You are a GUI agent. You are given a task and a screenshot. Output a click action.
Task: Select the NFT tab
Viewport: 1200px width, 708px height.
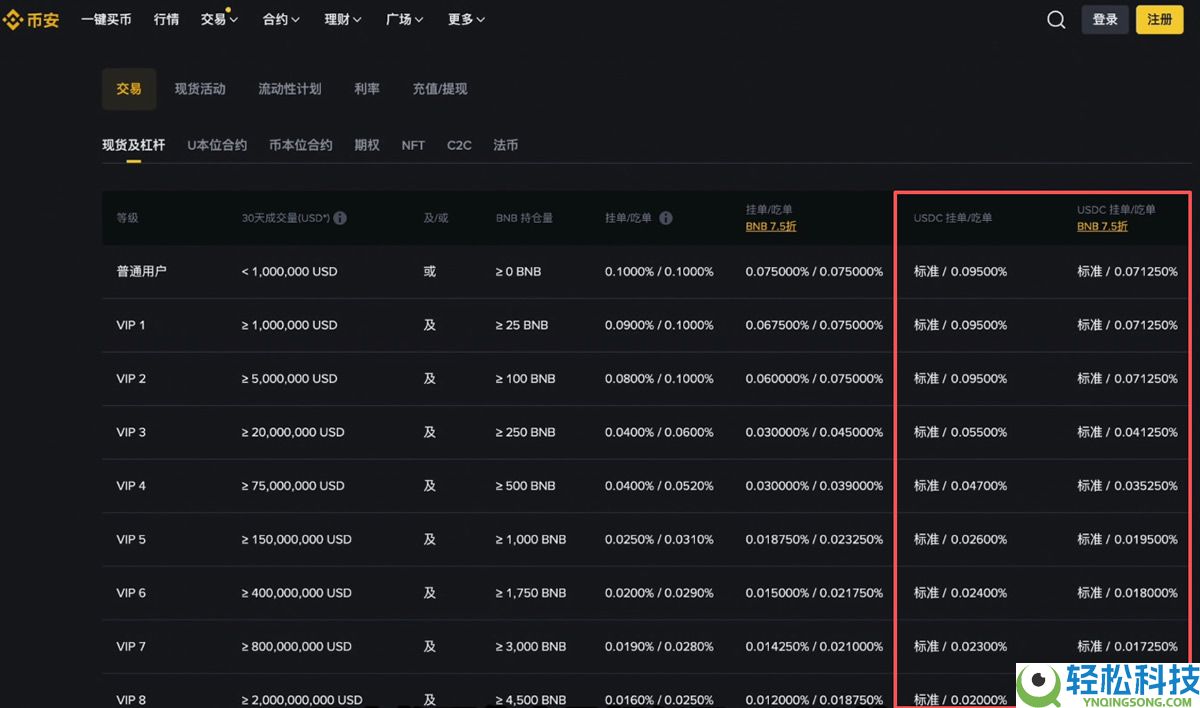click(413, 145)
